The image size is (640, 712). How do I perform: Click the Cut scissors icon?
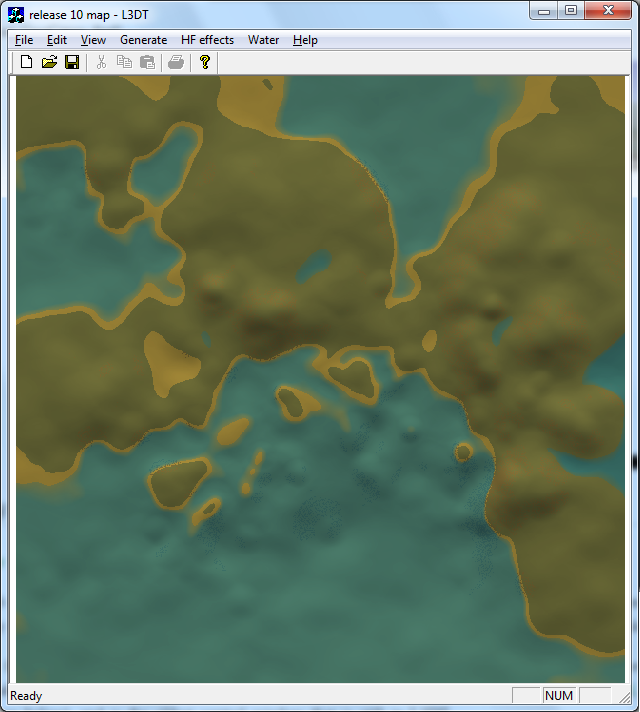click(101, 62)
